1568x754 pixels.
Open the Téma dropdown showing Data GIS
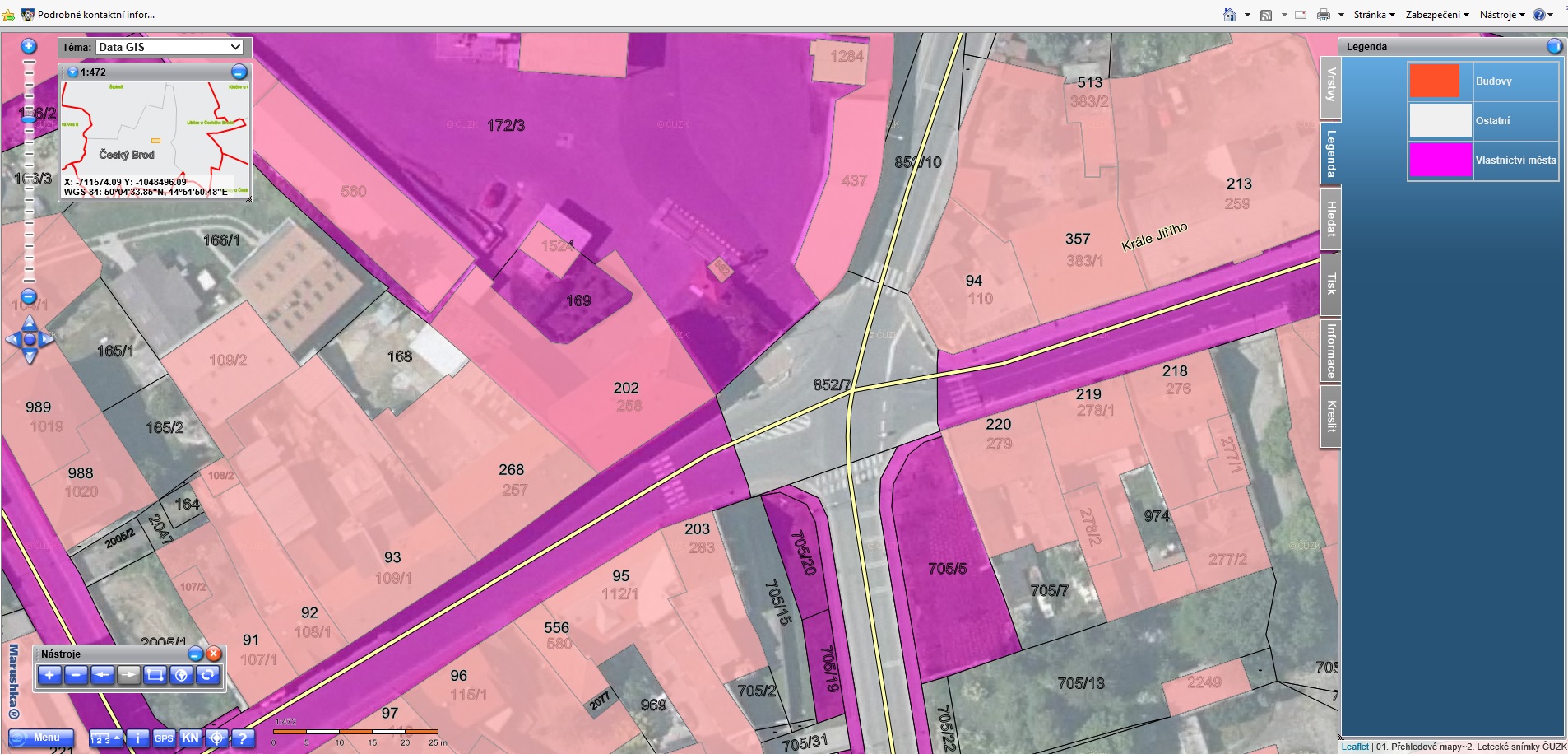tap(170, 48)
